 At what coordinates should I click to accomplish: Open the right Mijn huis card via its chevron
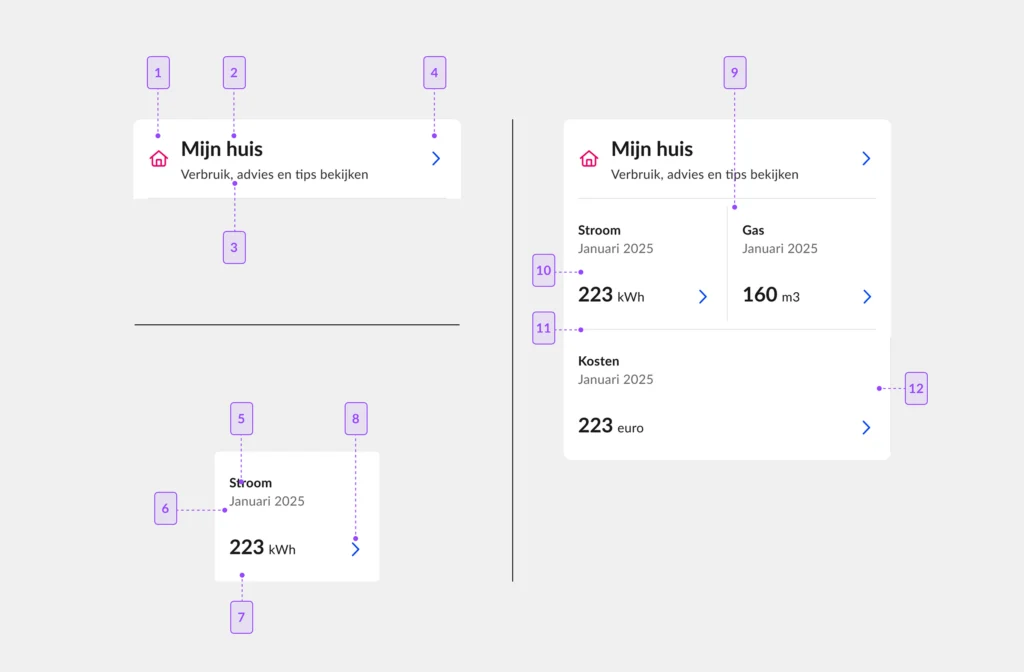[x=866, y=159]
